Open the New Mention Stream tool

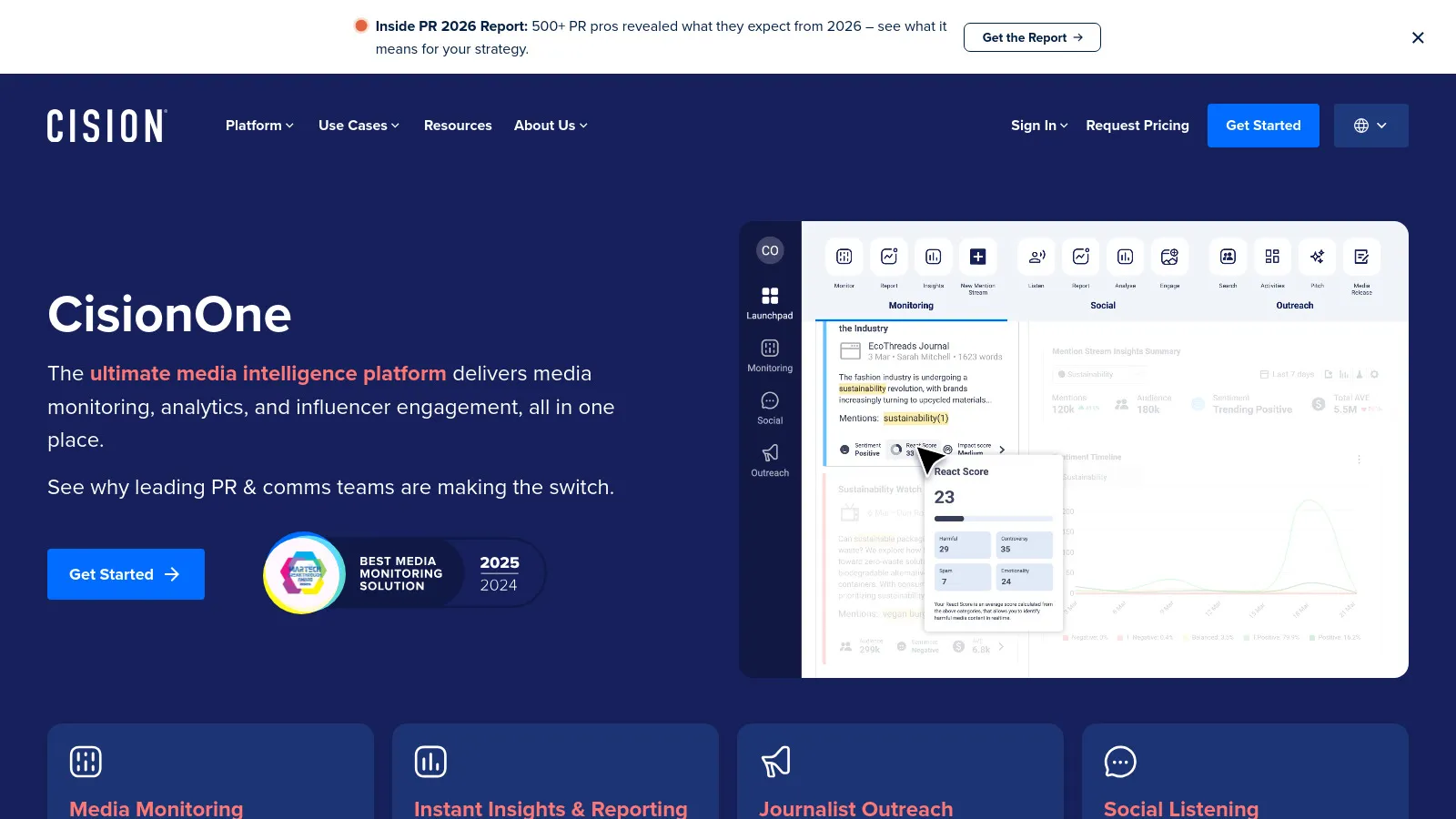pyautogui.click(x=978, y=257)
